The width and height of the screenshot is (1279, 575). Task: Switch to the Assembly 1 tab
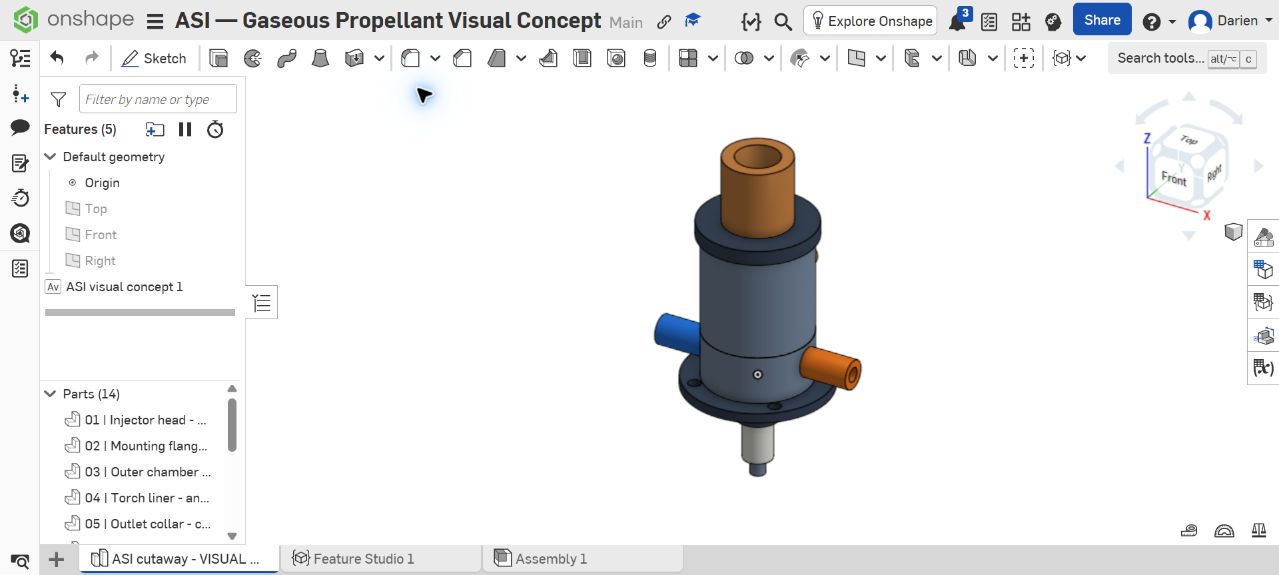[583, 559]
